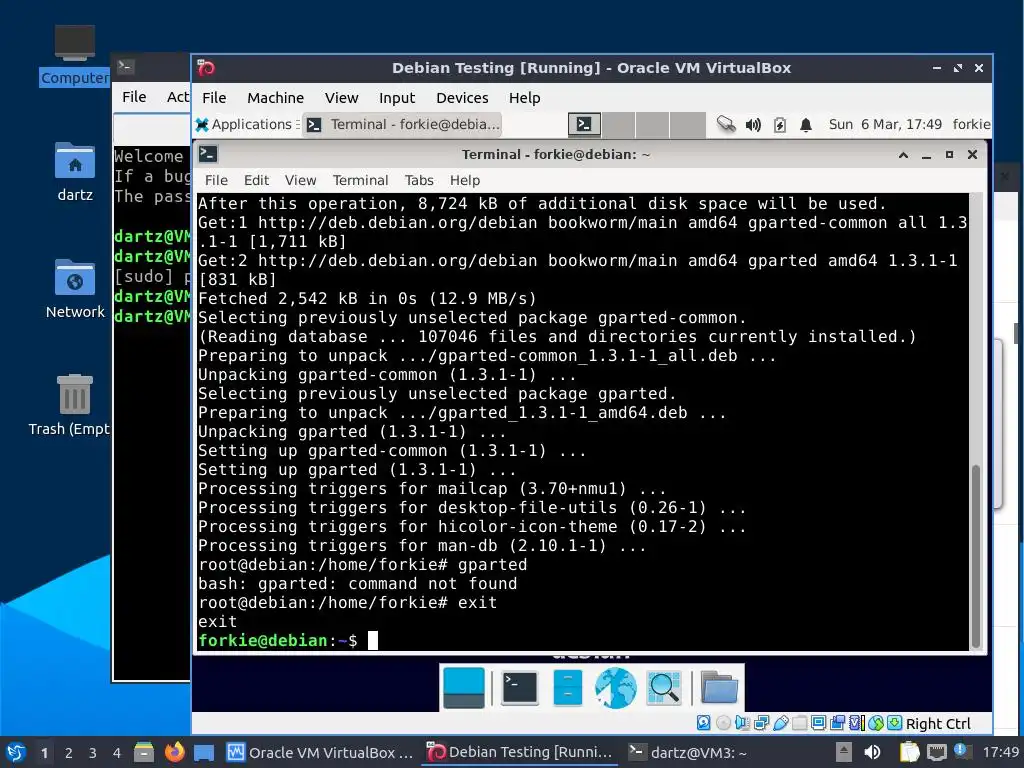Click the CPU/virtualization indicator in VirtualBox status bar
1024x768 pixels.
coord(857,723)
